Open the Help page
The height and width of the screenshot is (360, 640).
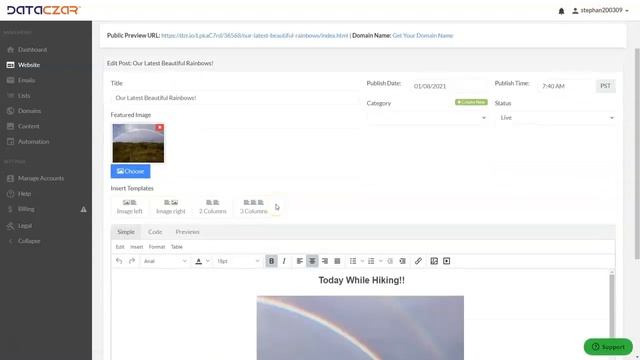(24, 194)
